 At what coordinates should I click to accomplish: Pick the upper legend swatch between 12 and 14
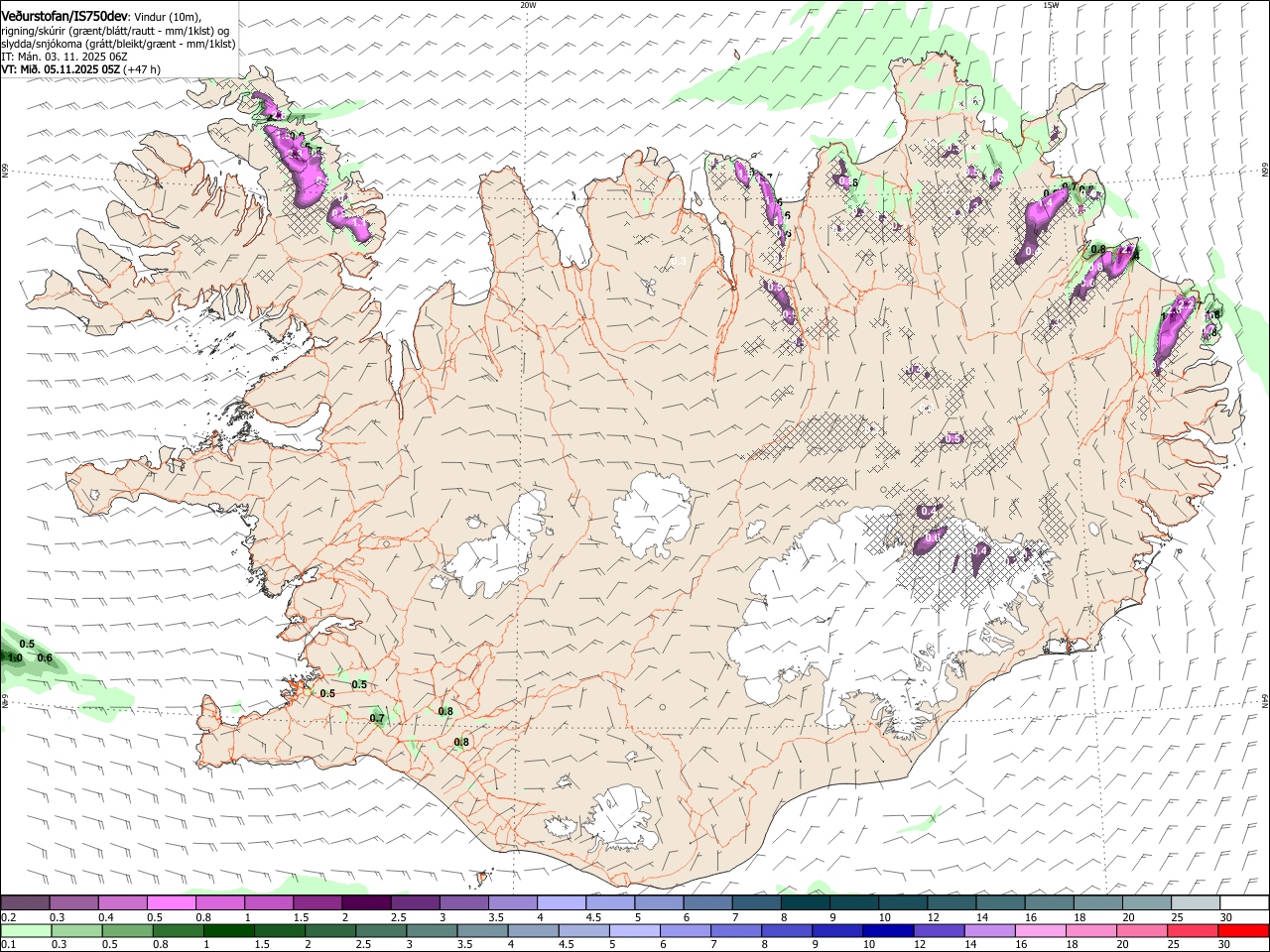tap(952, 903)
